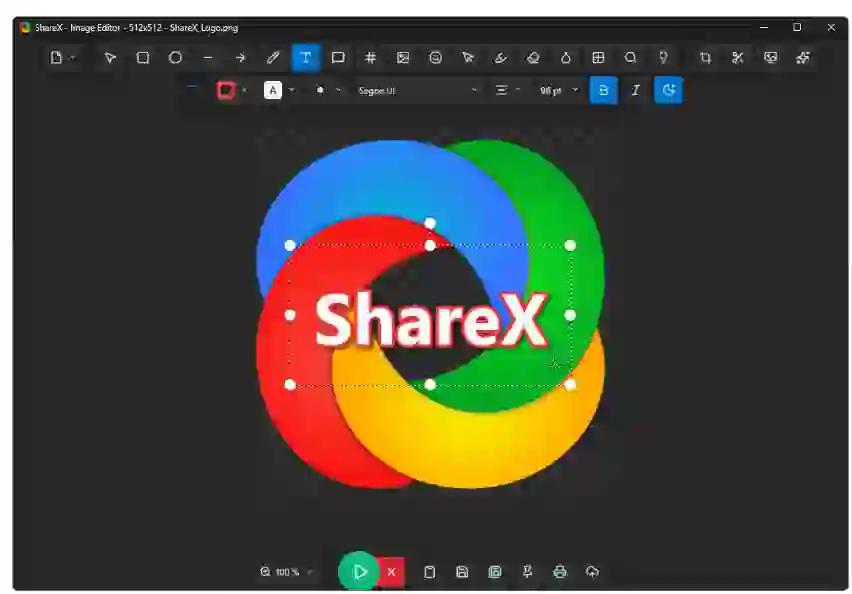Click the red border color swatch
The image size is (852, 594).
226,90
